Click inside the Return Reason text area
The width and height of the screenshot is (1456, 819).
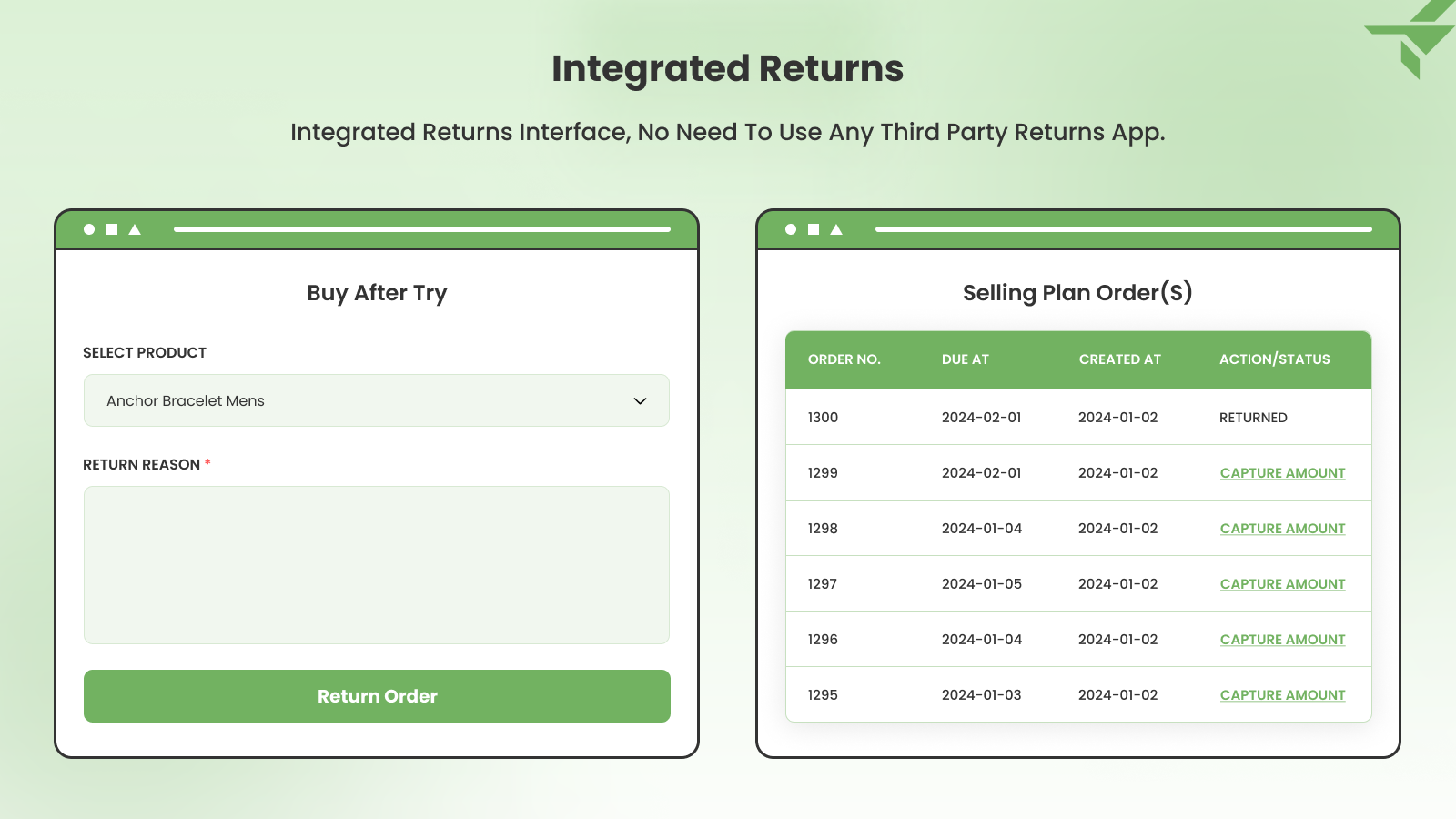click(x=376, y=564)
